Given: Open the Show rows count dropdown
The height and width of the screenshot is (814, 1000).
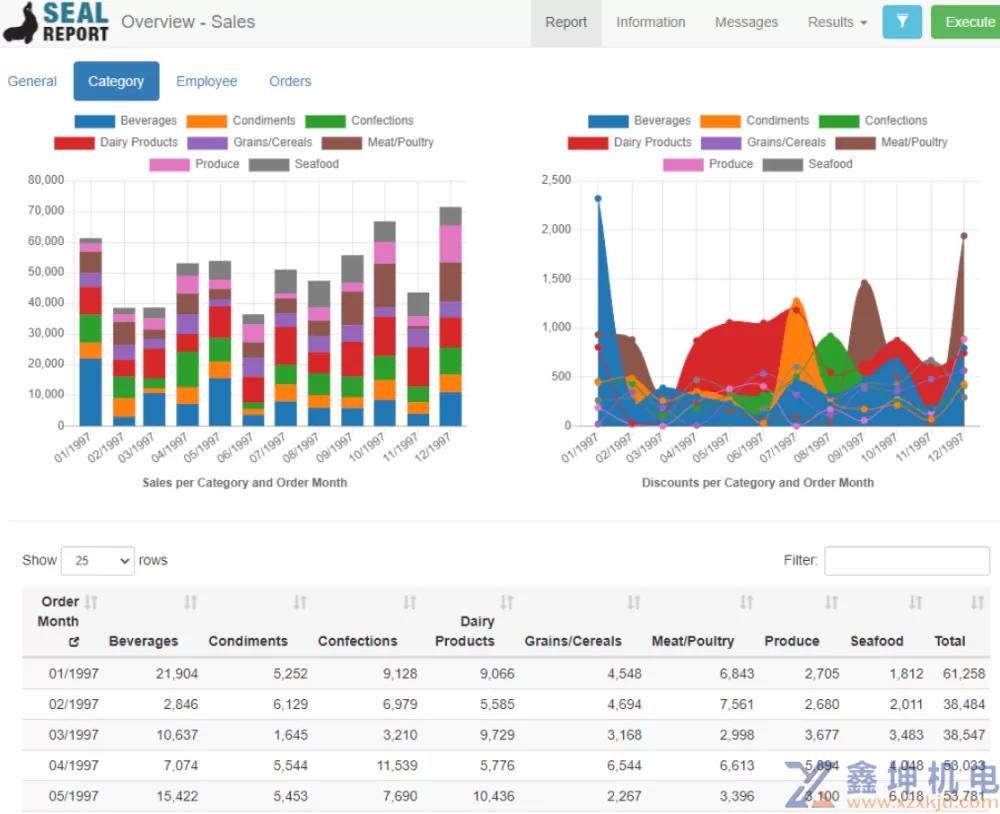Looking at the screenshot, I should pyautogui.click(x=98, y=561).
